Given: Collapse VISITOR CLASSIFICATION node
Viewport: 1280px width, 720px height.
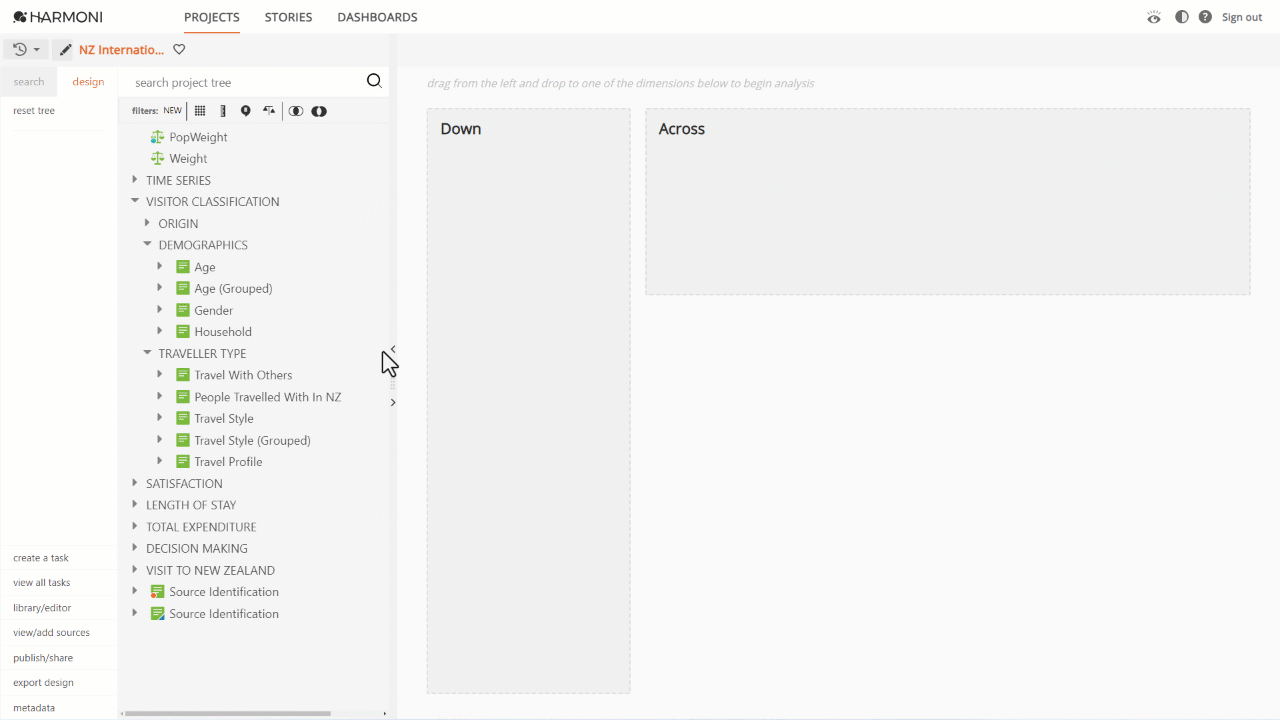Looking at the screenshot, I should pyautogui.click(x=135, y=201).
